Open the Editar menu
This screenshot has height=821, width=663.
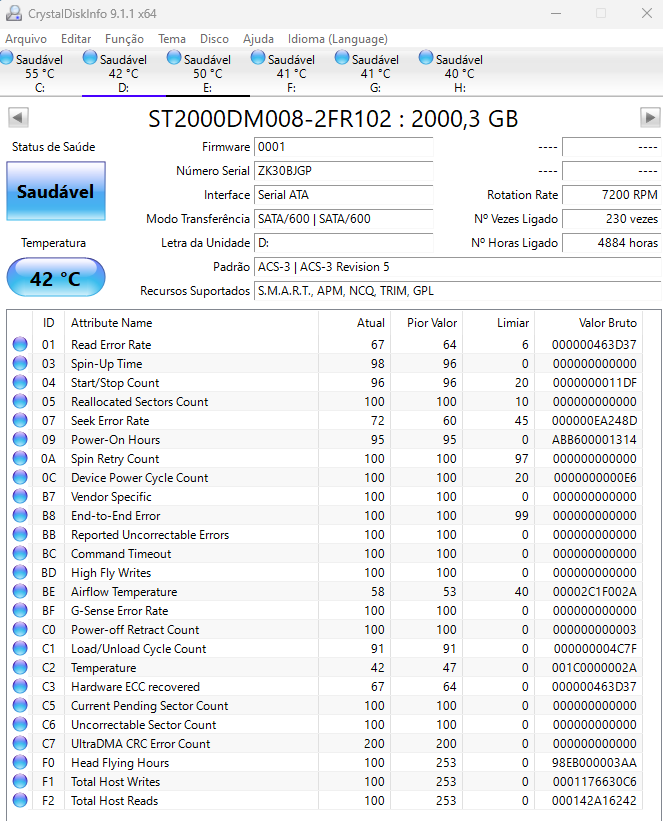[76, 39]
